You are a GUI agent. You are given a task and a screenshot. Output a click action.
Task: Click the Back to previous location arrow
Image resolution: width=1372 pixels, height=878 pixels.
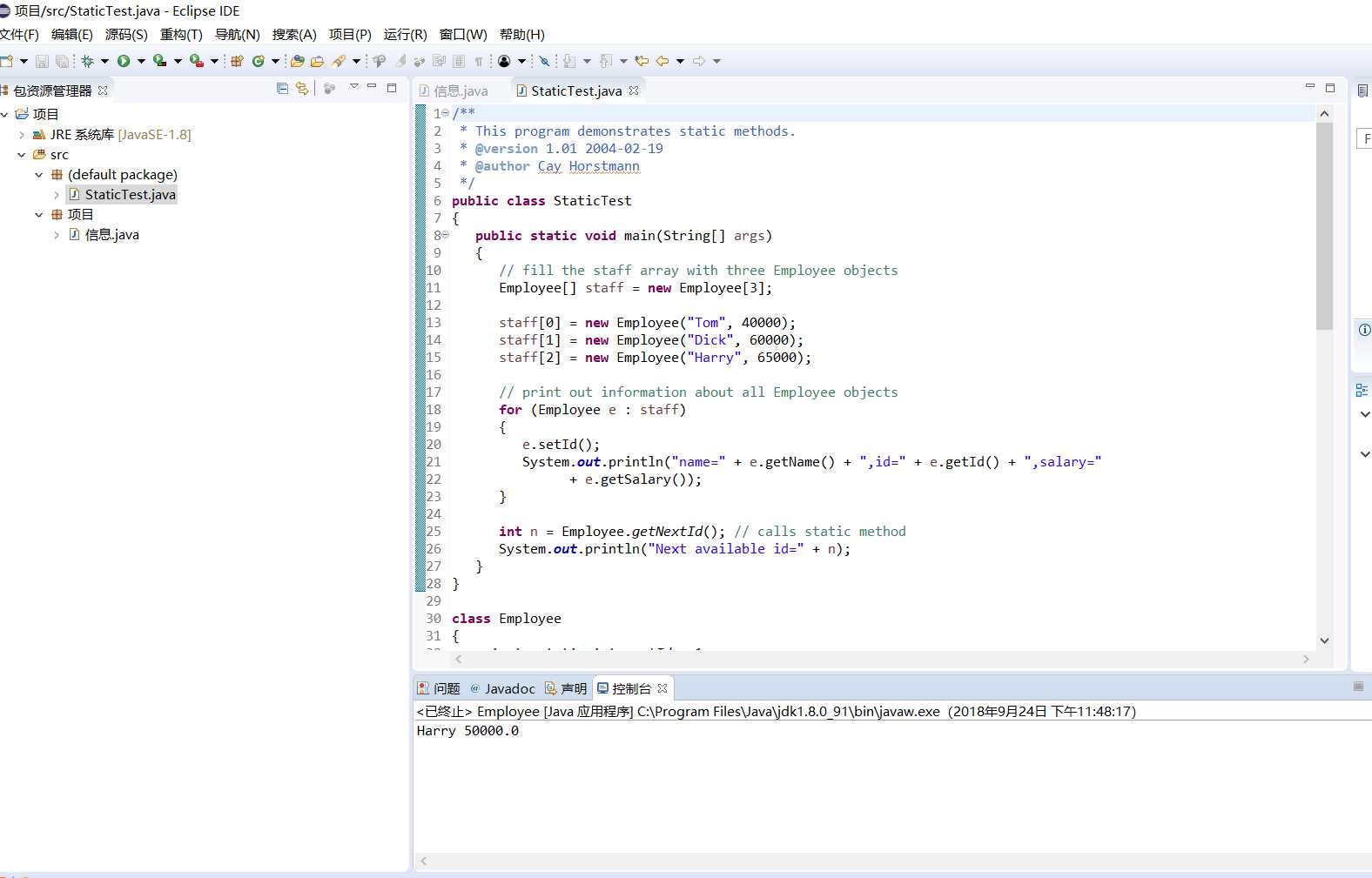[x=662, y=61]
